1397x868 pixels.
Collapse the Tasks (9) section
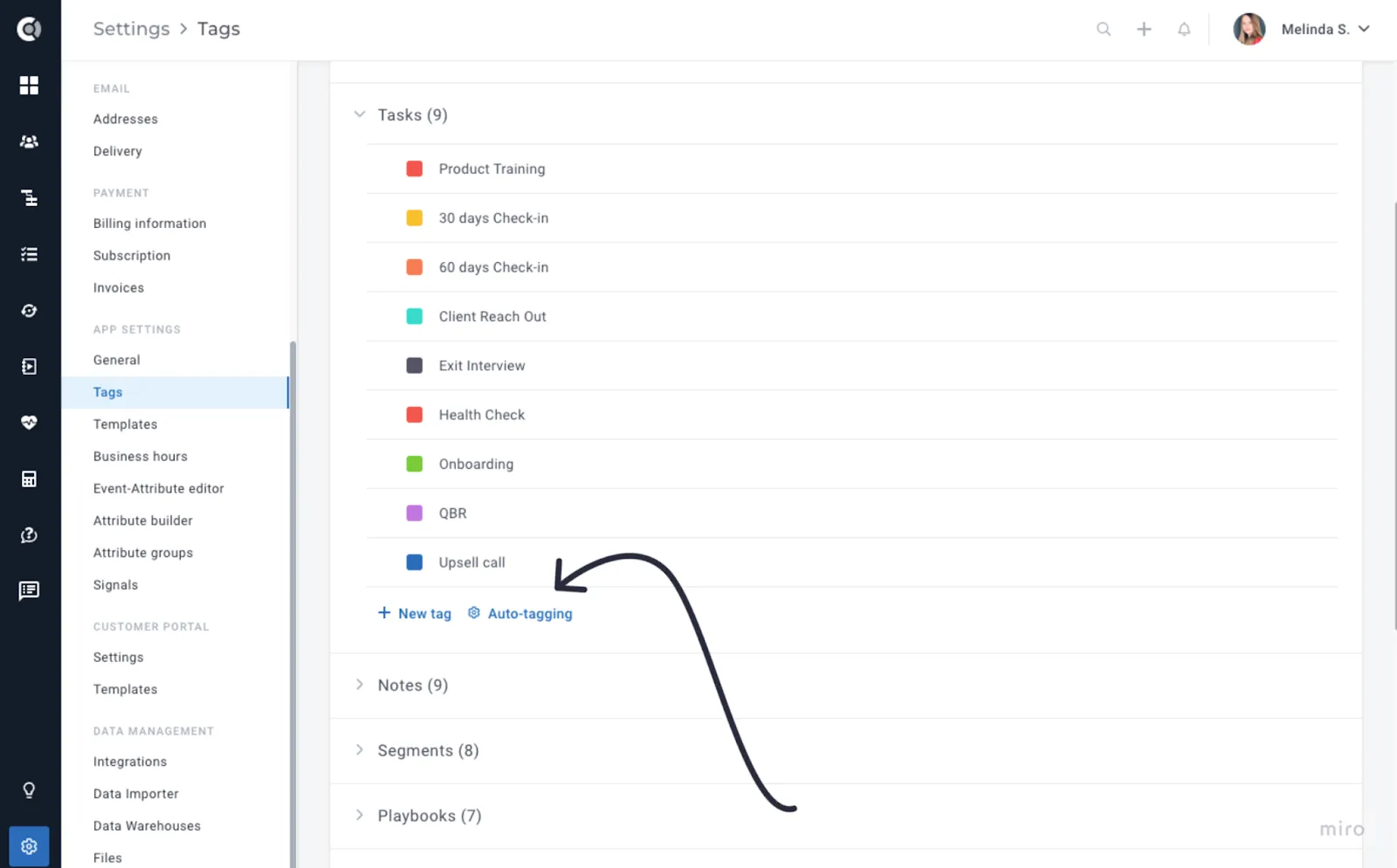[360, 114]
